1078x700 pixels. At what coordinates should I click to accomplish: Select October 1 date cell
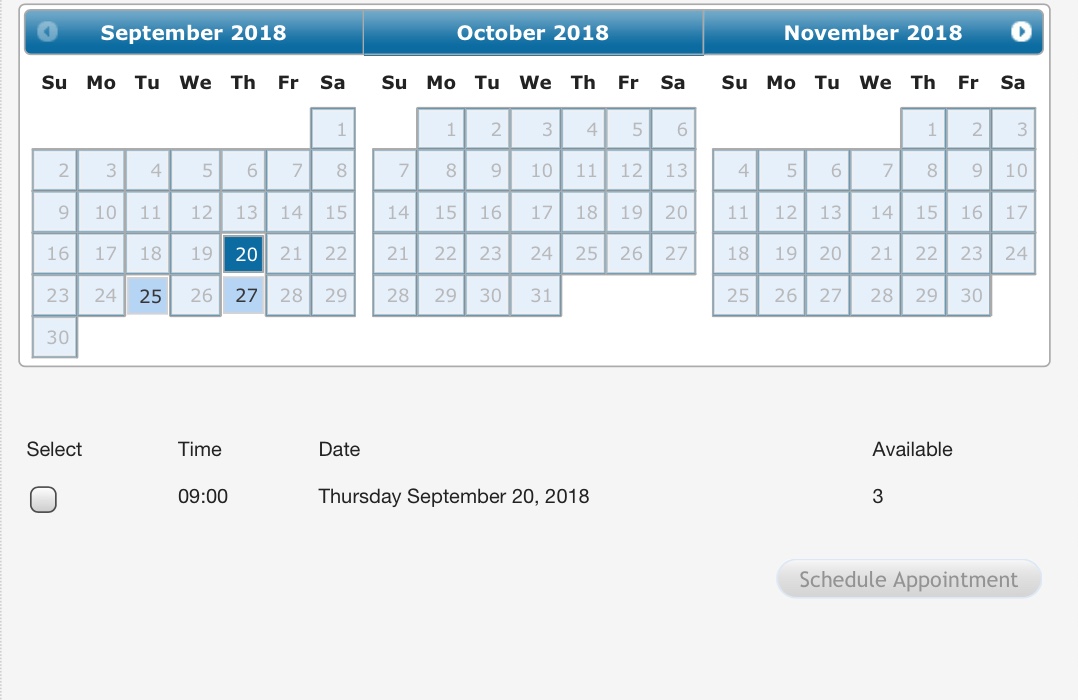[x=441, y=129]
